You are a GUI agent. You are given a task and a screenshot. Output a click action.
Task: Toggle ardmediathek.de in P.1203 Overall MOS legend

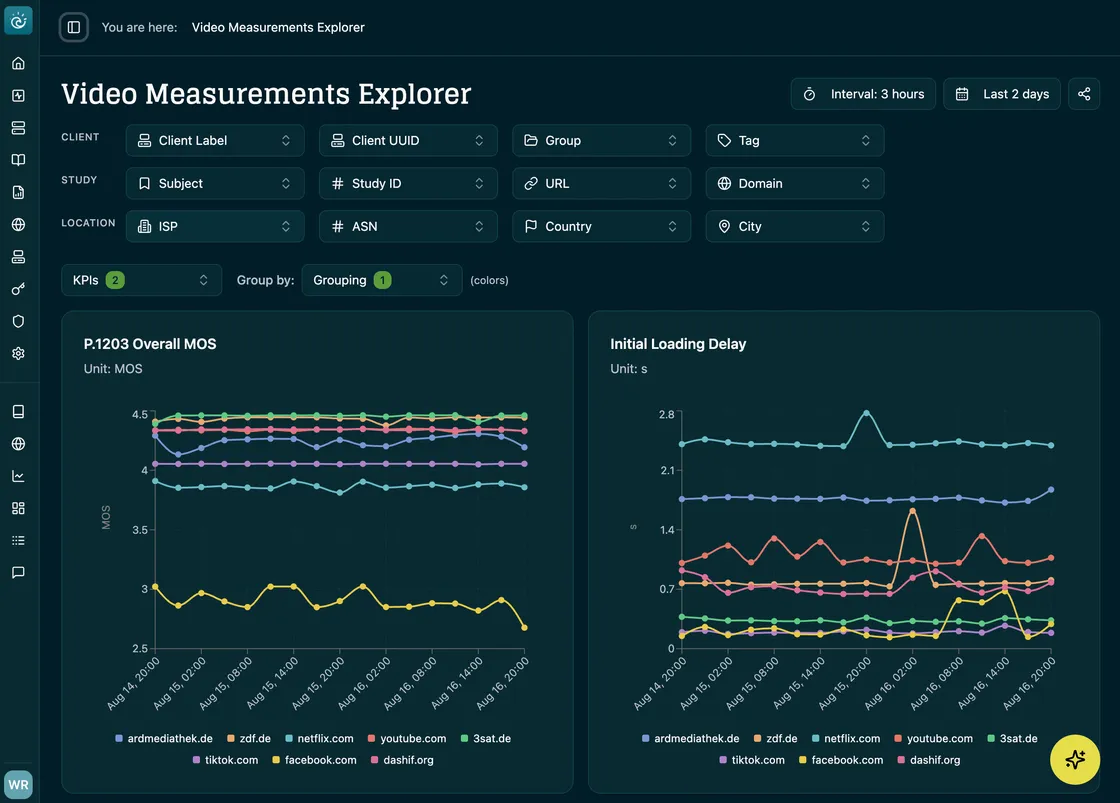pyautogui.click(x=164, y=739)
